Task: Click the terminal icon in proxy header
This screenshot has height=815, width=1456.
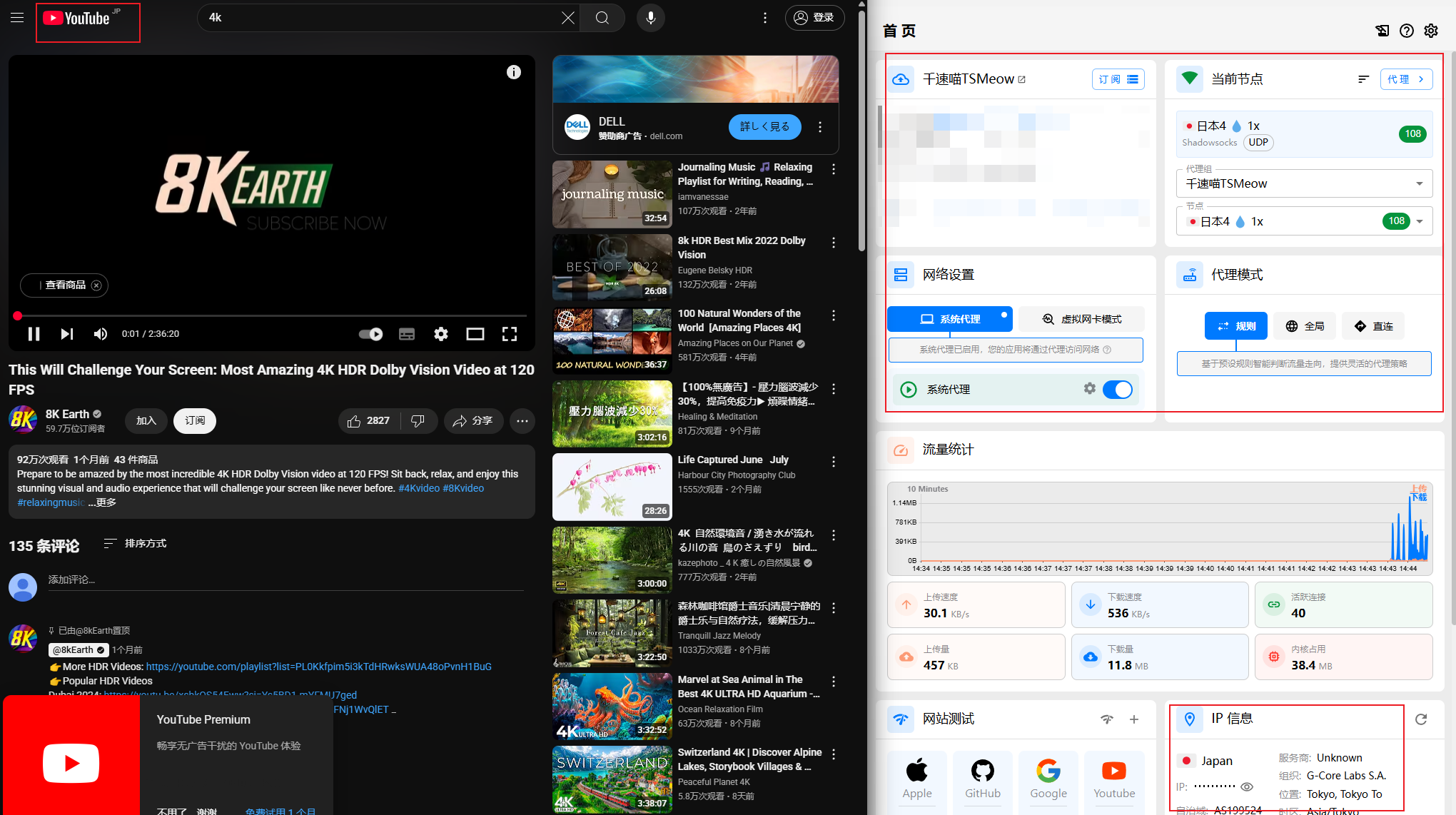Action: 1382,31
